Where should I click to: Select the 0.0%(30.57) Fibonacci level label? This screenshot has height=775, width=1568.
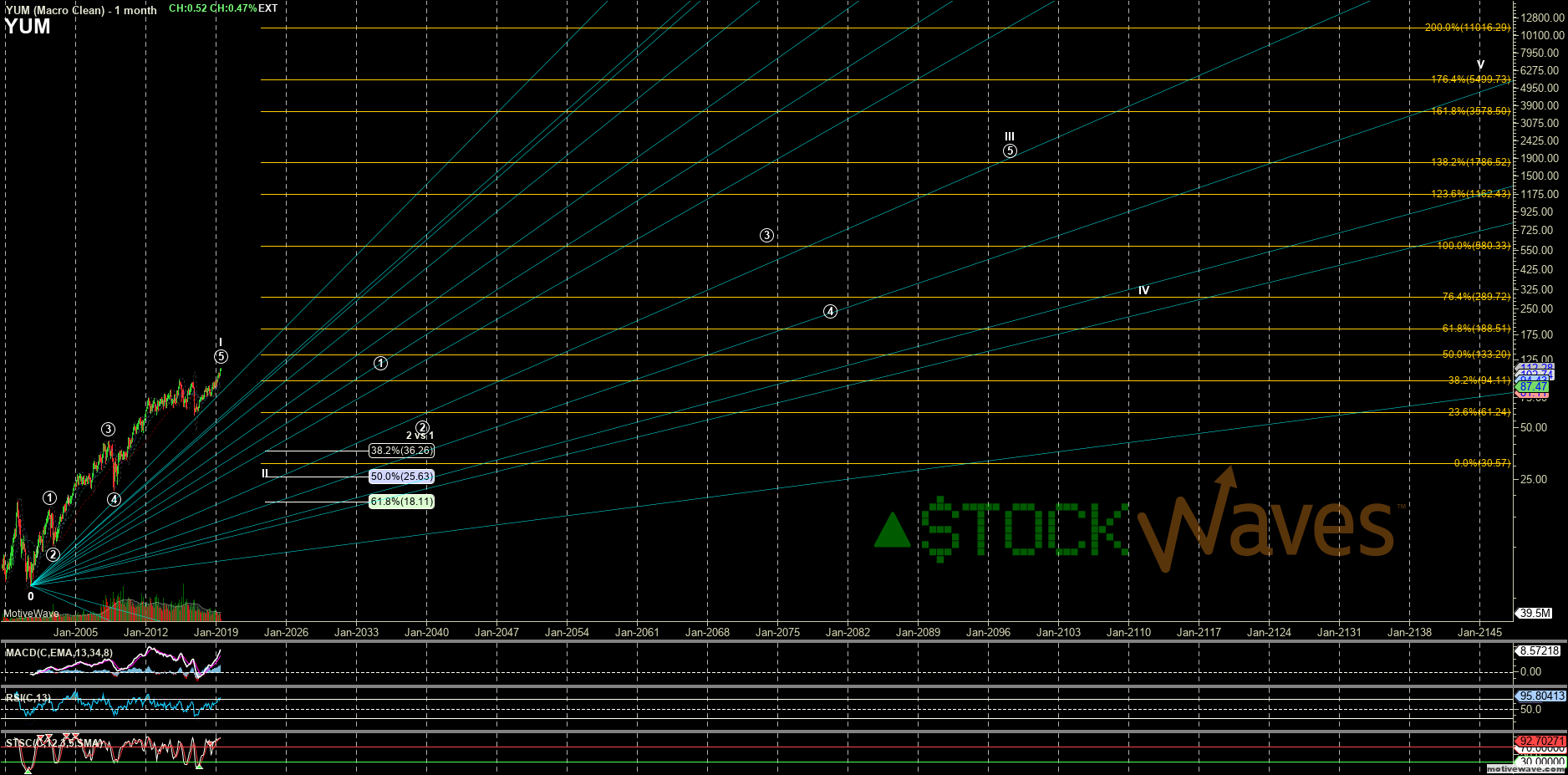1483,463
